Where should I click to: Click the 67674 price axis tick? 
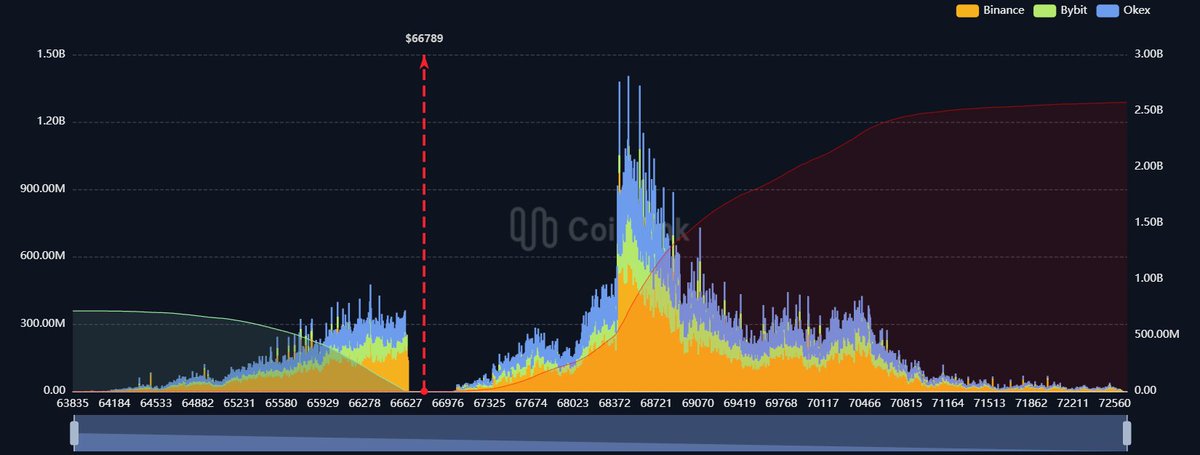tap(531, 404)
